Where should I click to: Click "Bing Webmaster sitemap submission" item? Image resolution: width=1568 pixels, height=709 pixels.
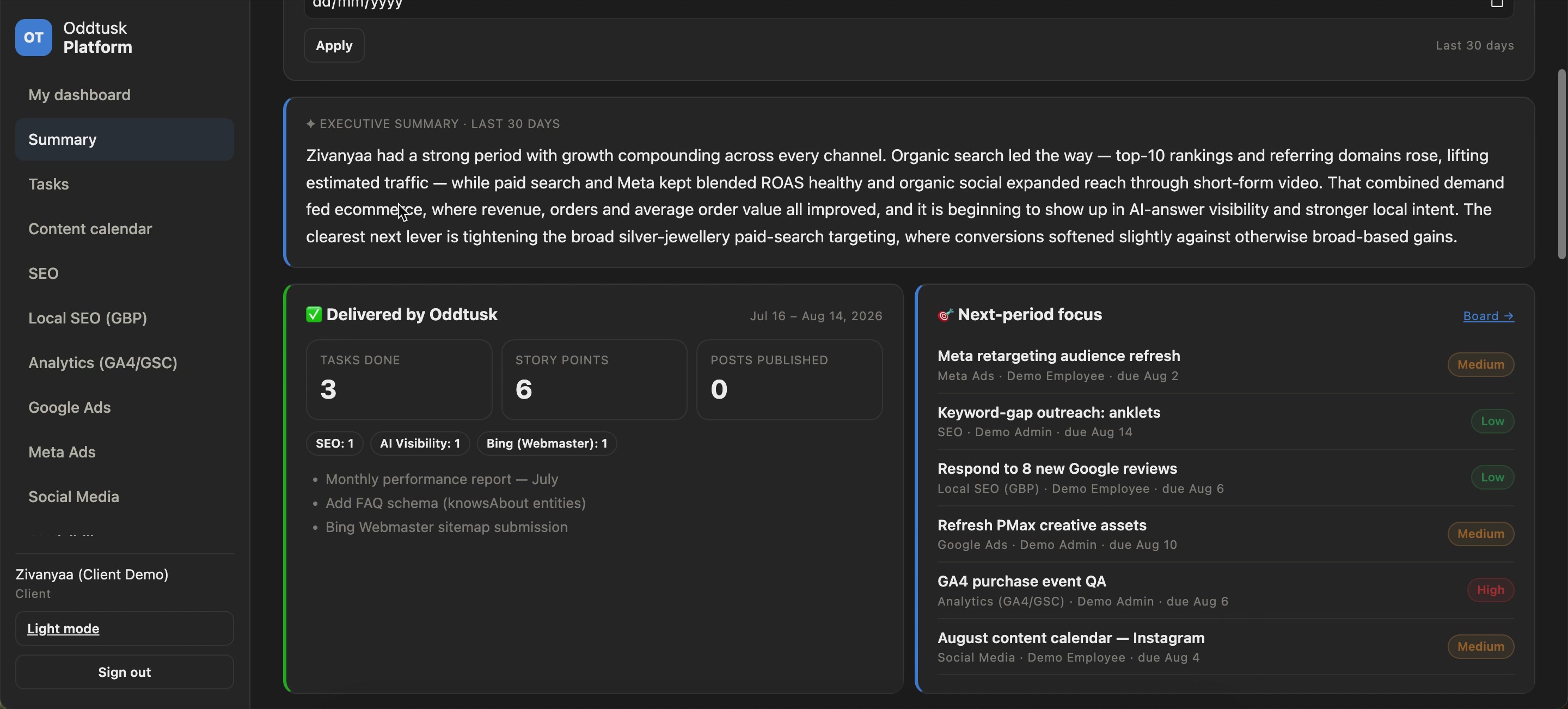(447, 527)
